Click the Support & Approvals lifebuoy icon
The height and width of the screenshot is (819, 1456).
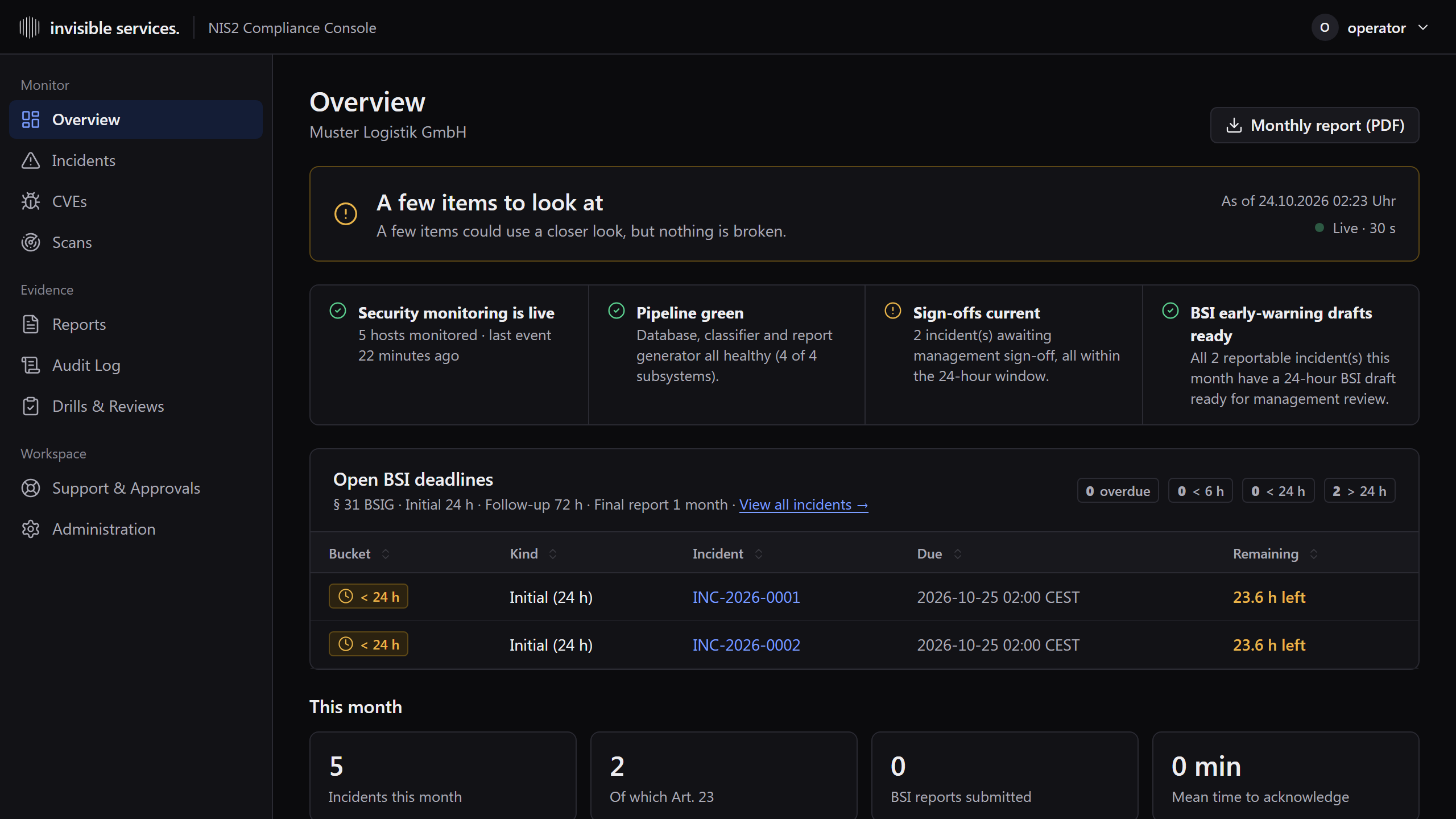pyautogui.click(x=31, y=488)
